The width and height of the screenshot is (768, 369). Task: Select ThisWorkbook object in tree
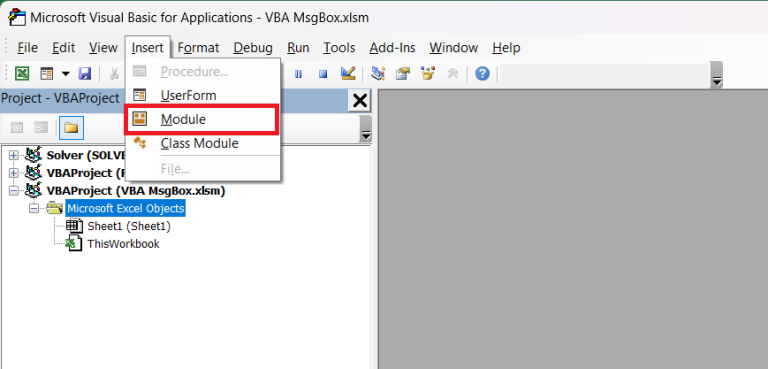pos(123,244)
